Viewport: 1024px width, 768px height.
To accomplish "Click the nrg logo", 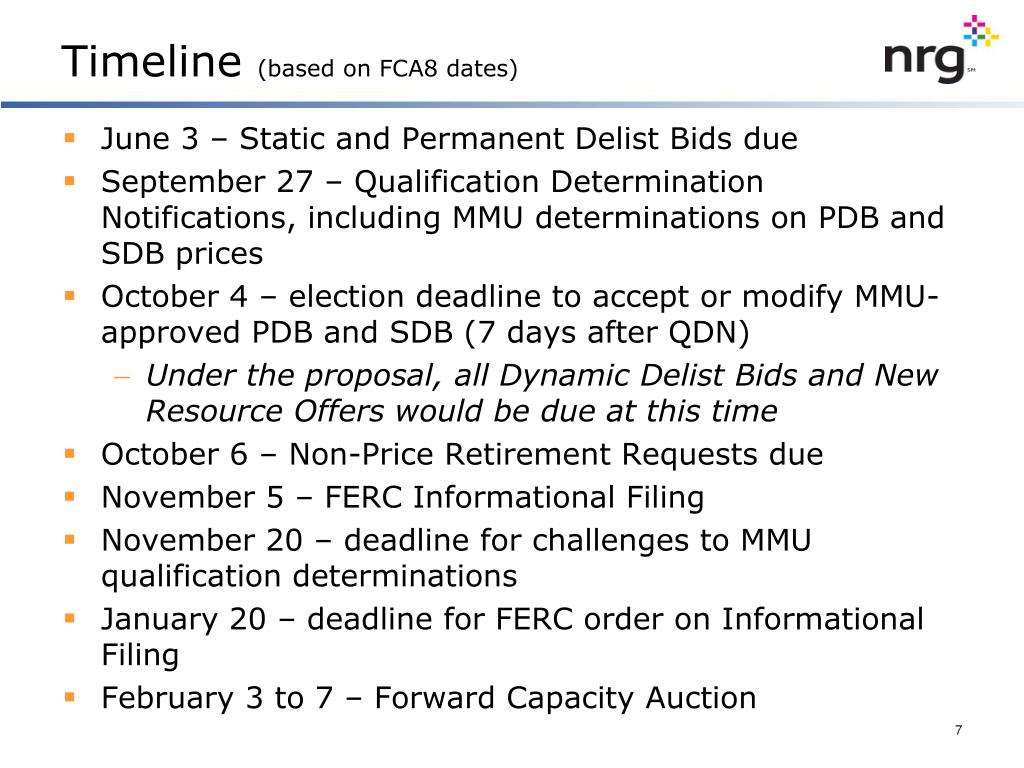I will (940, 50).
